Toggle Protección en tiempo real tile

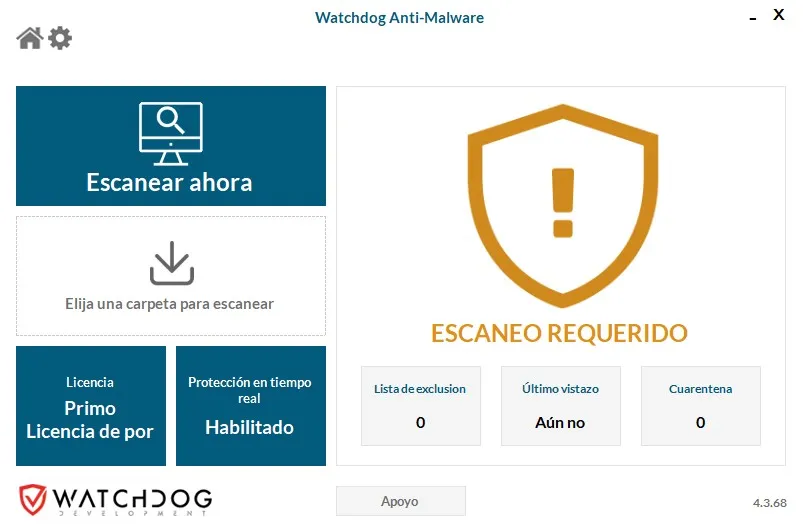pyautogui.click(x=250, y=406)
